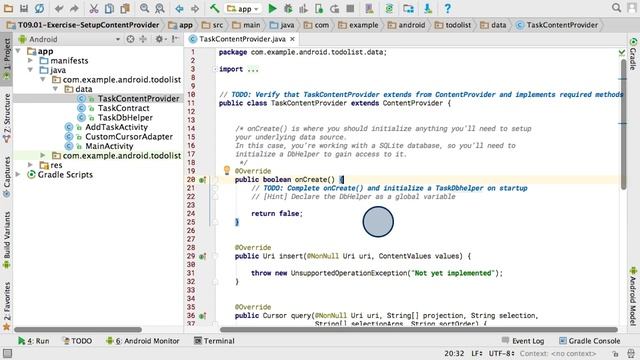
Task: Open the app run configuration dropdown
Action: pos(243,9)
